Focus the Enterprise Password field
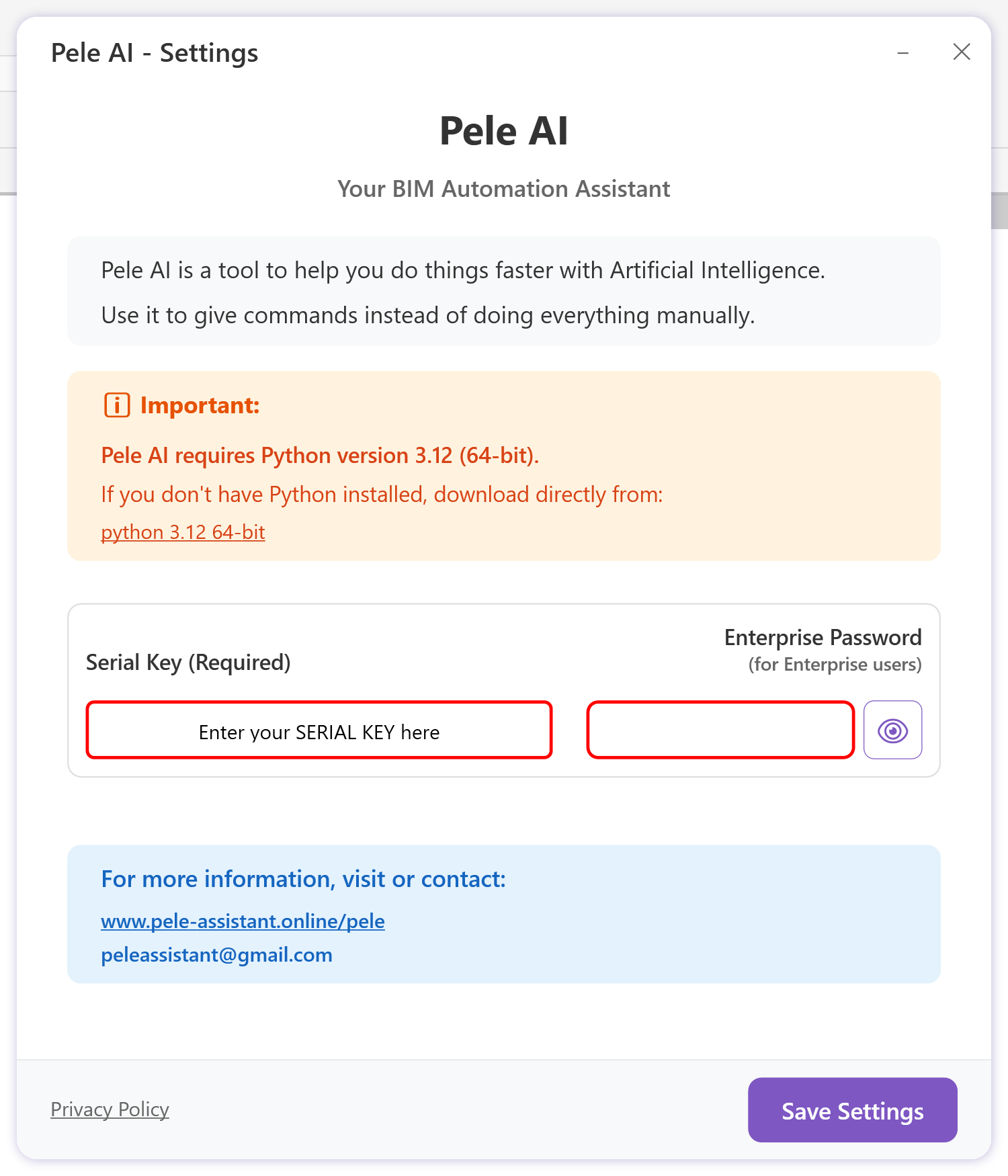The width and height of the screenshot is (1008, 1176). [x=720, y=730]
